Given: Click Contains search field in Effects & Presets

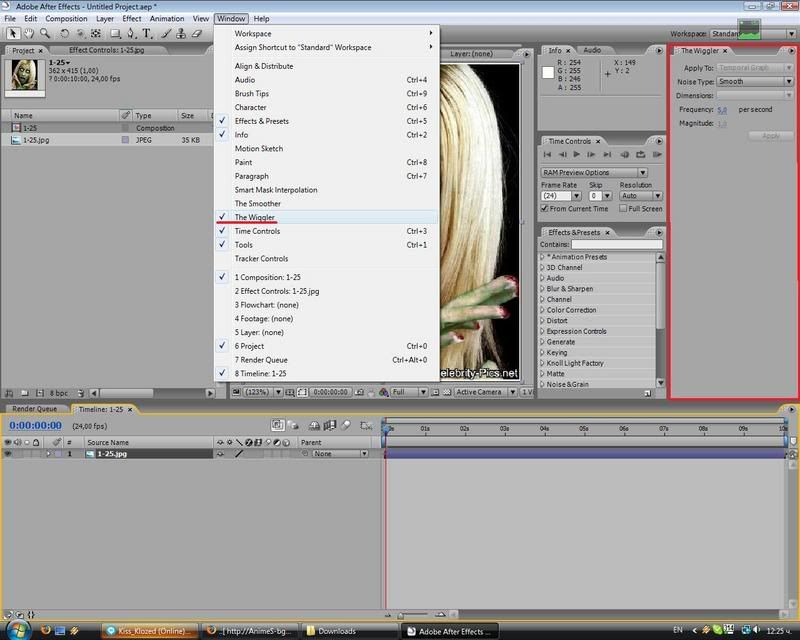Looking at the screenshot, I should [x=617, y=244].
